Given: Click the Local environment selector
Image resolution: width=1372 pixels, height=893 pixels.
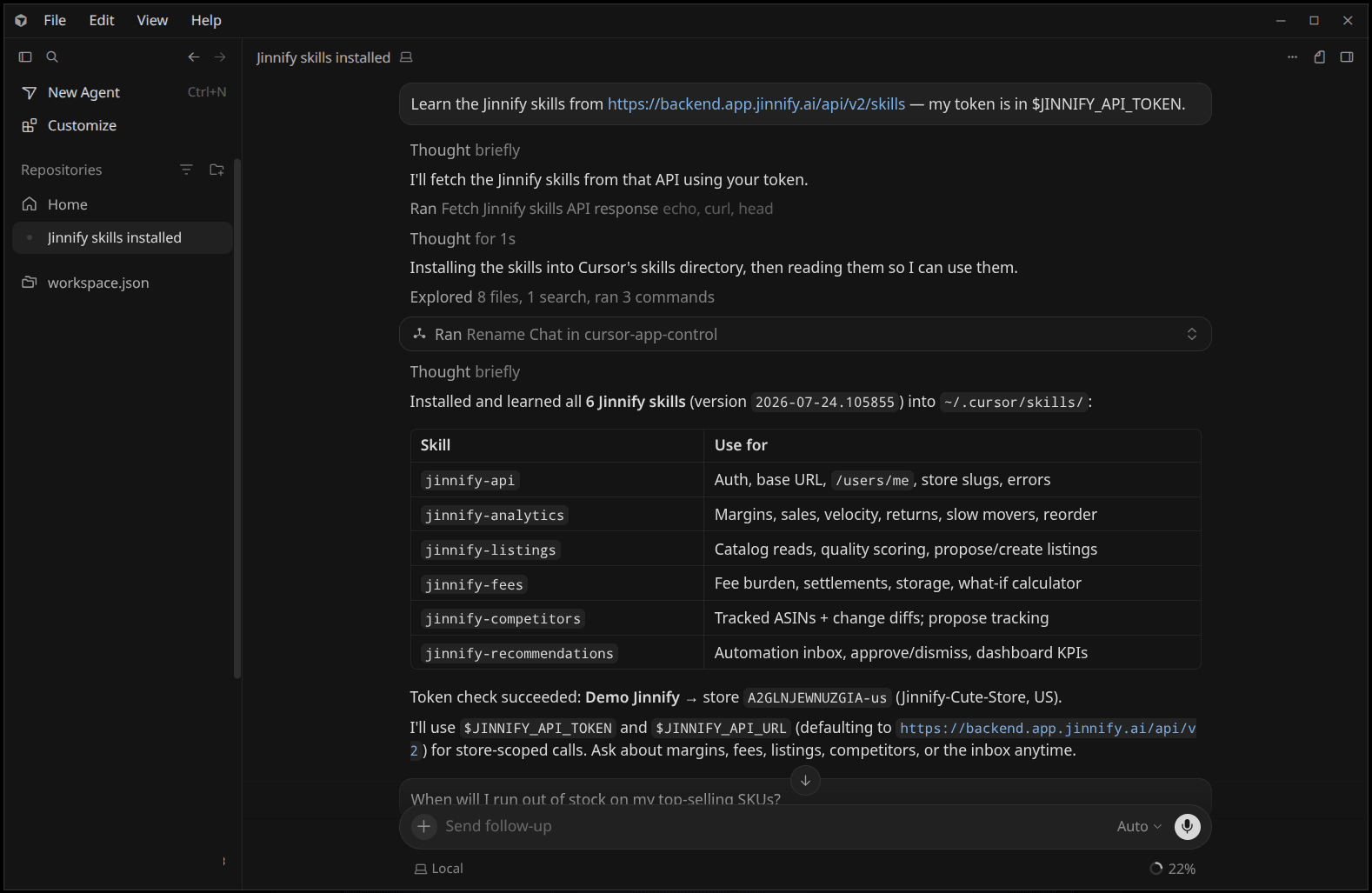Looking at the screenshot, I should pyautogui.click(x=439, y=869).
